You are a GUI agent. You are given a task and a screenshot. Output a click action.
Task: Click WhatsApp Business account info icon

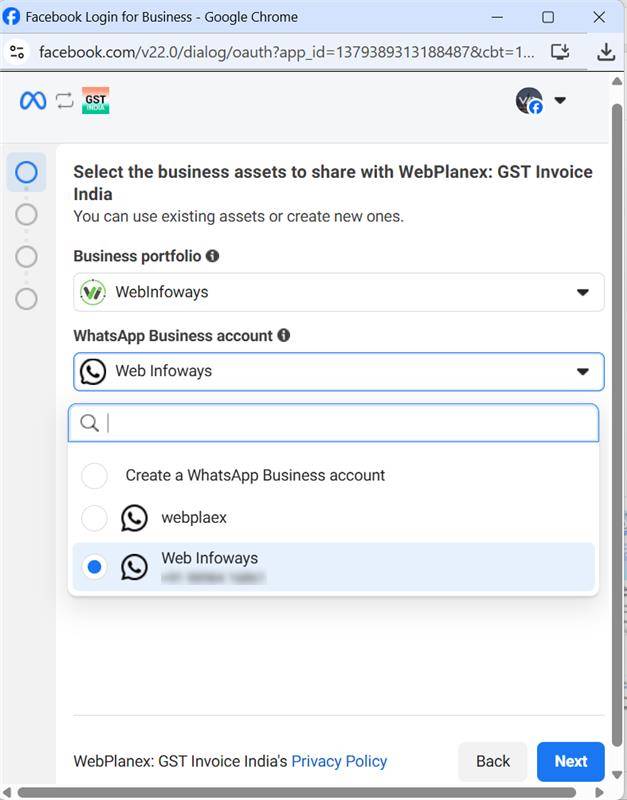[x=284, y=336]
